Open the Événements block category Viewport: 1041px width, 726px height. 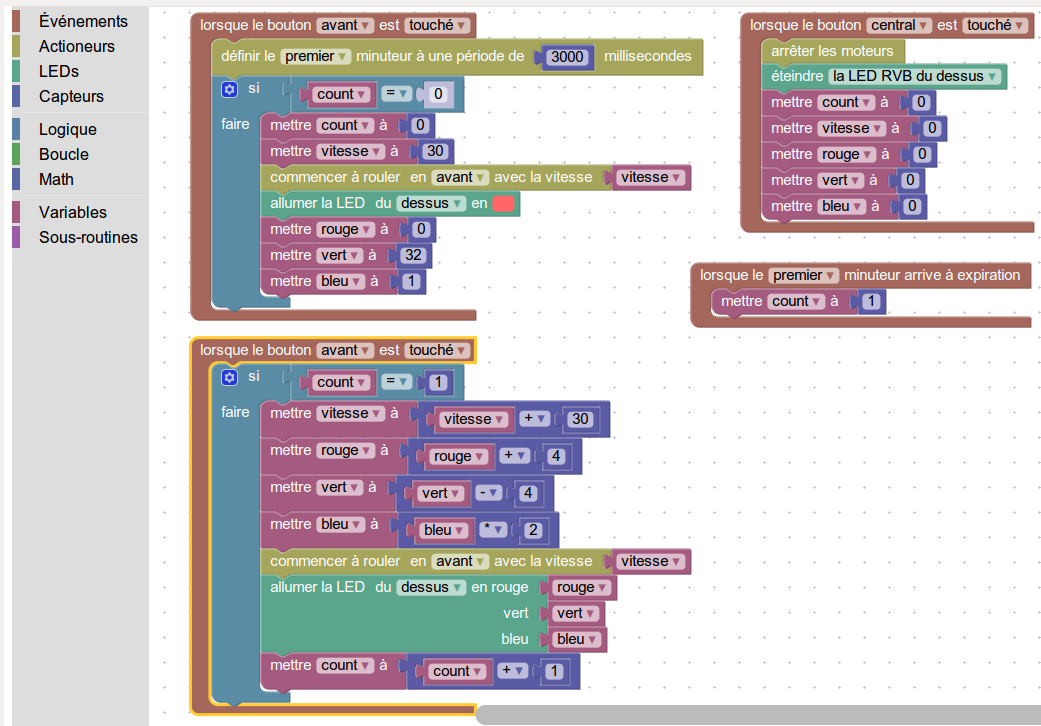(x=83, y=21)
